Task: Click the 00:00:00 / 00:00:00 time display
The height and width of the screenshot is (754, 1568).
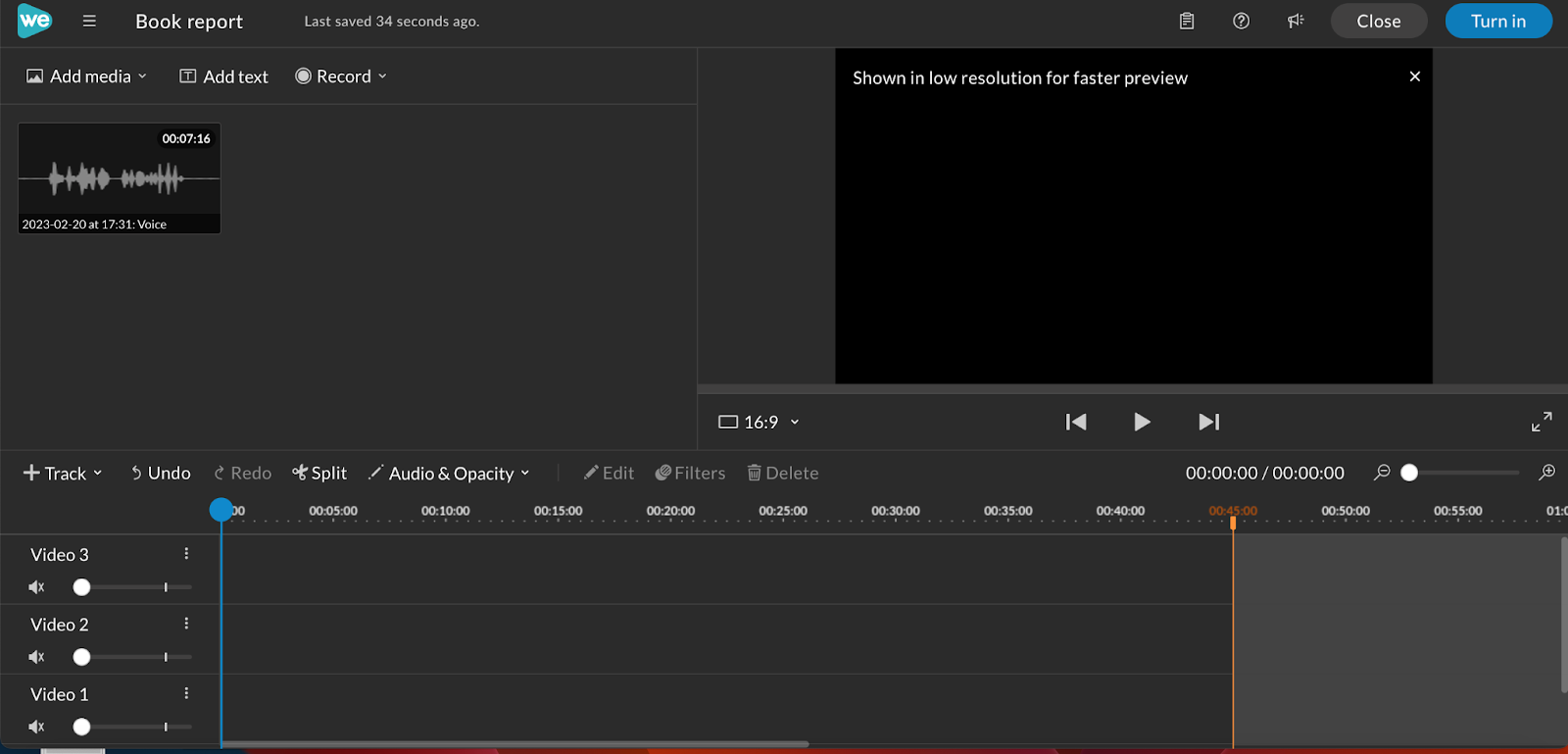Action: click(x=1265, y=473)
